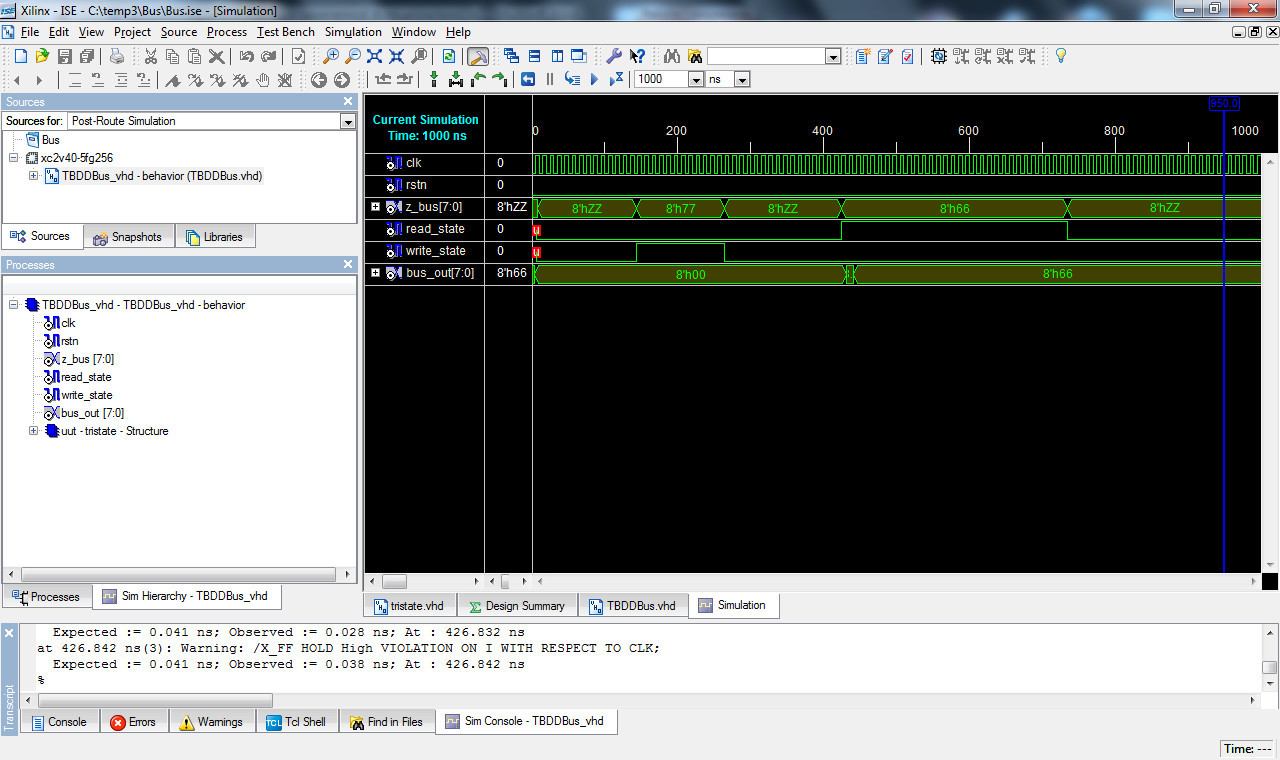Image resolution: width=1280 pixels, height=760 pixels.
Task: Expand the TBDDBus_vhd source tree node
Action: 33,176
